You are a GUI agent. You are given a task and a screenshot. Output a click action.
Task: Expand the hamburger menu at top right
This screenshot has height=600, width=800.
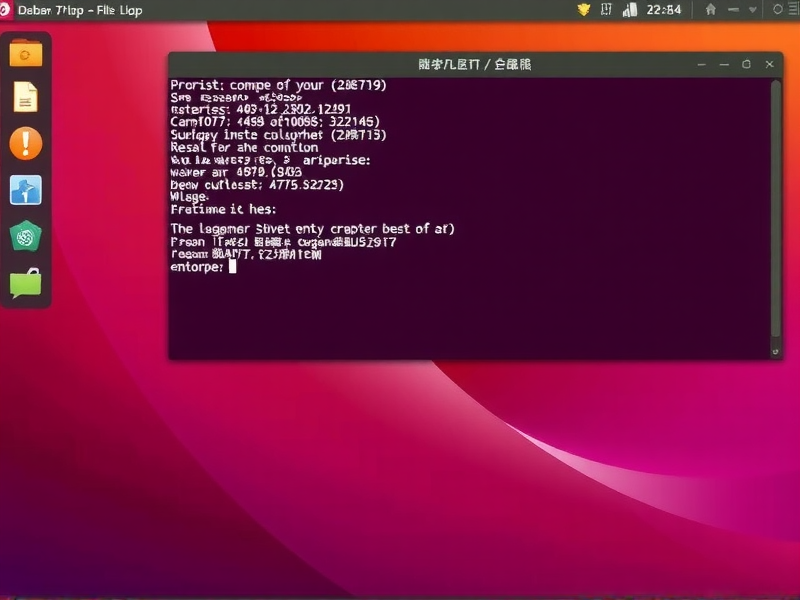(x=793, y=10)
